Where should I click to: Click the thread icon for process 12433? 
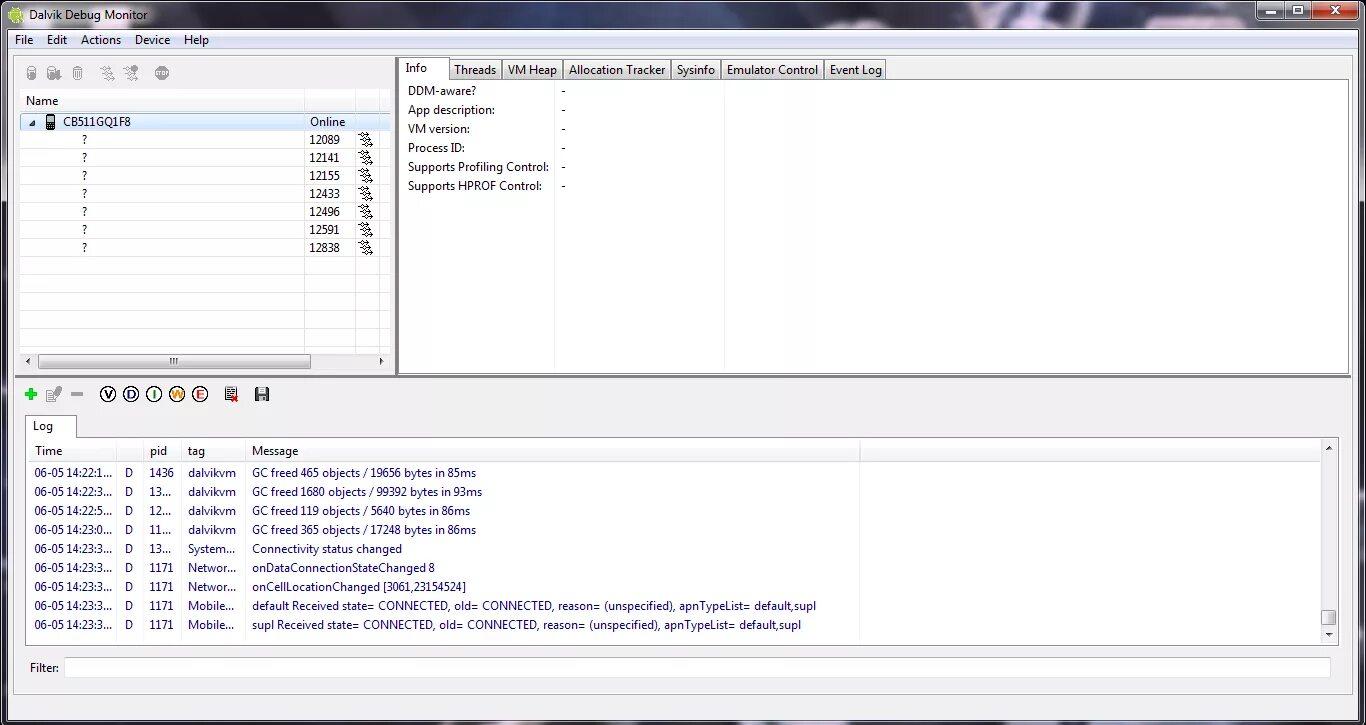[366, 194]
